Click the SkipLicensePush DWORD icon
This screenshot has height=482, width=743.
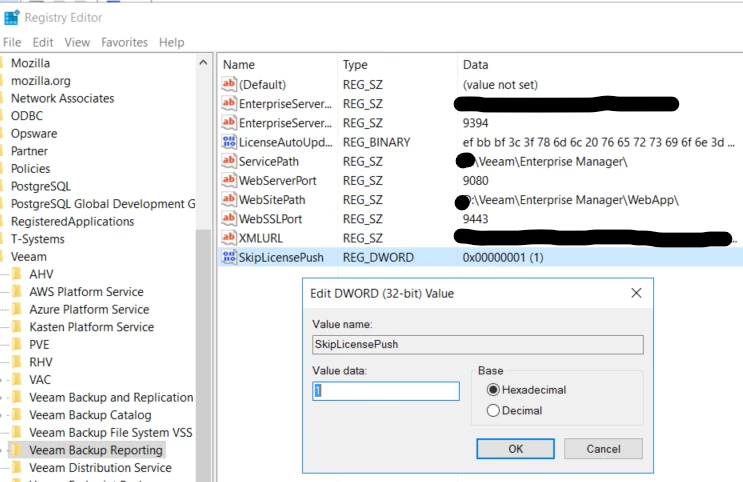pyautogui.click(x=229, y=257)
